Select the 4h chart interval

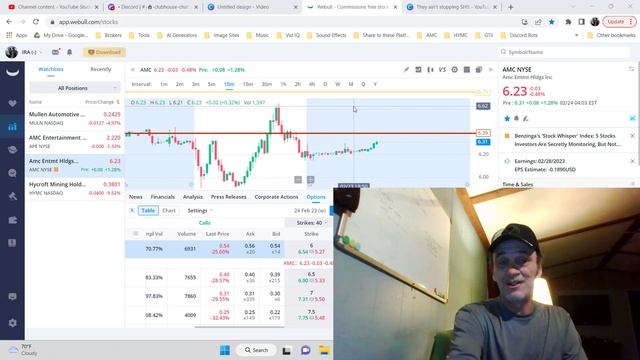click(x=312, y=84)
